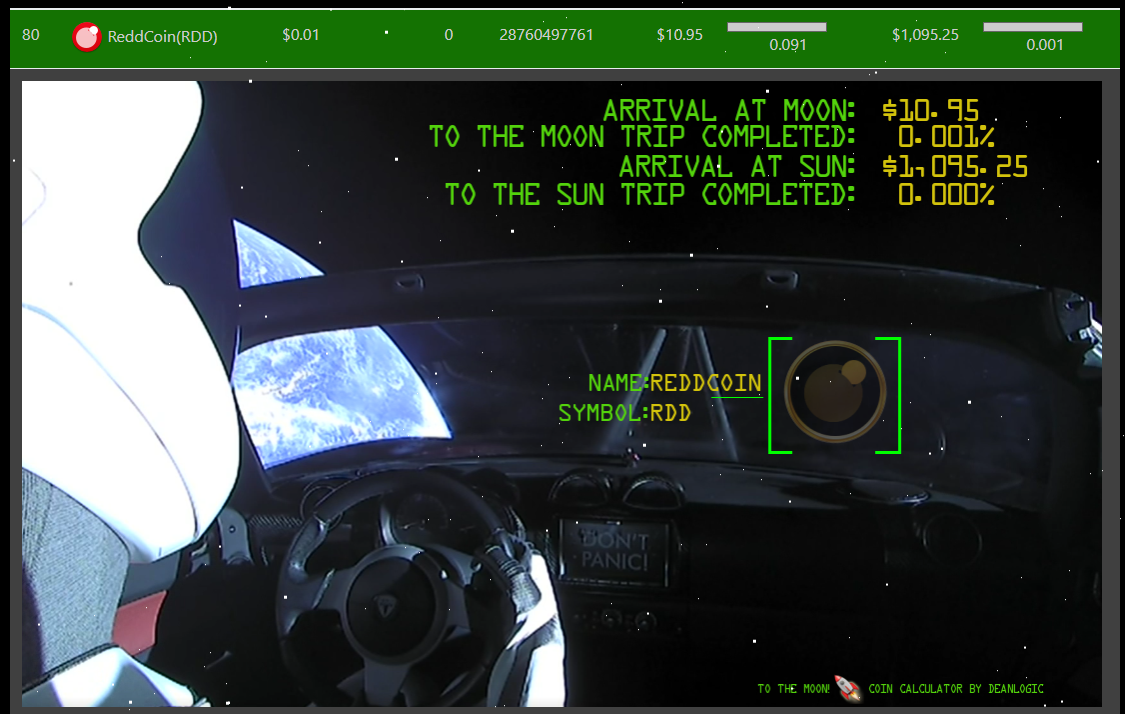Image resolution: width=1125 pixels, height=714 pixels.
Task: Click the supply value 28760497761
Action: click(x=546, y=34)
